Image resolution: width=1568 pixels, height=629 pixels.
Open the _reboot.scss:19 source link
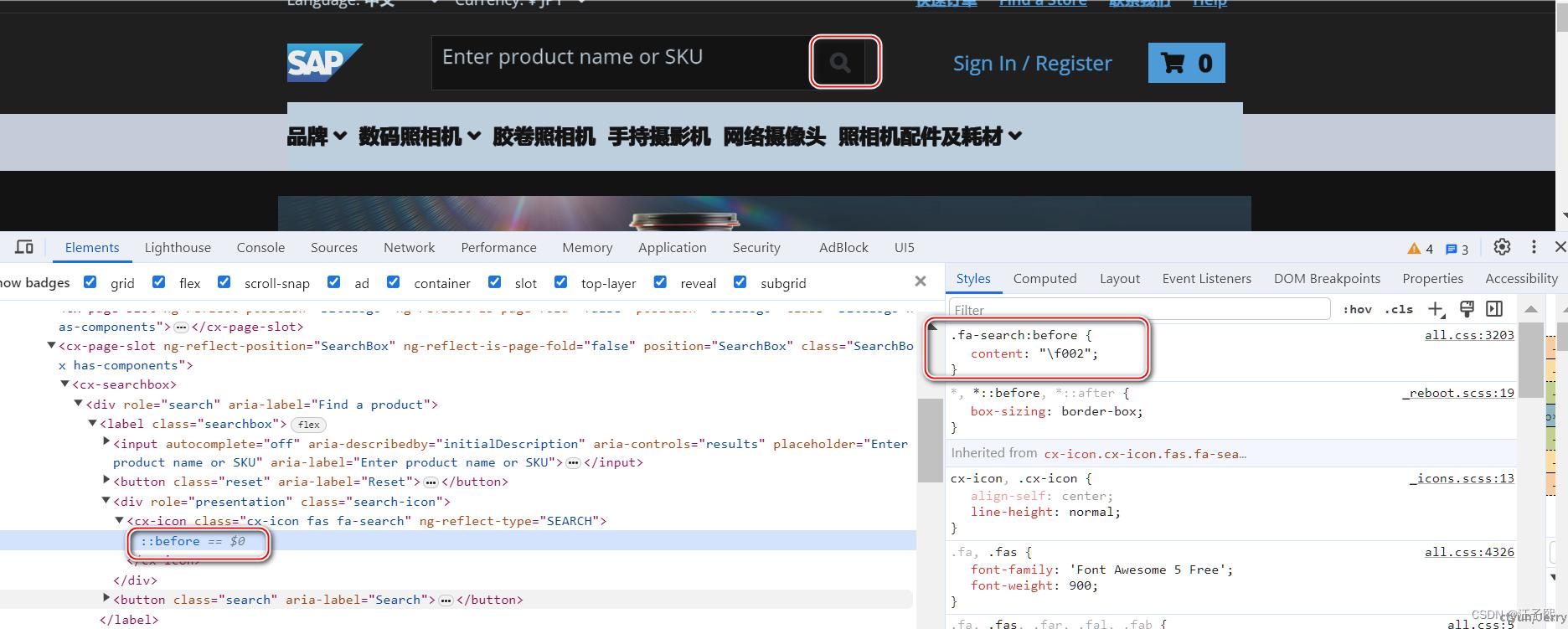1458,393
